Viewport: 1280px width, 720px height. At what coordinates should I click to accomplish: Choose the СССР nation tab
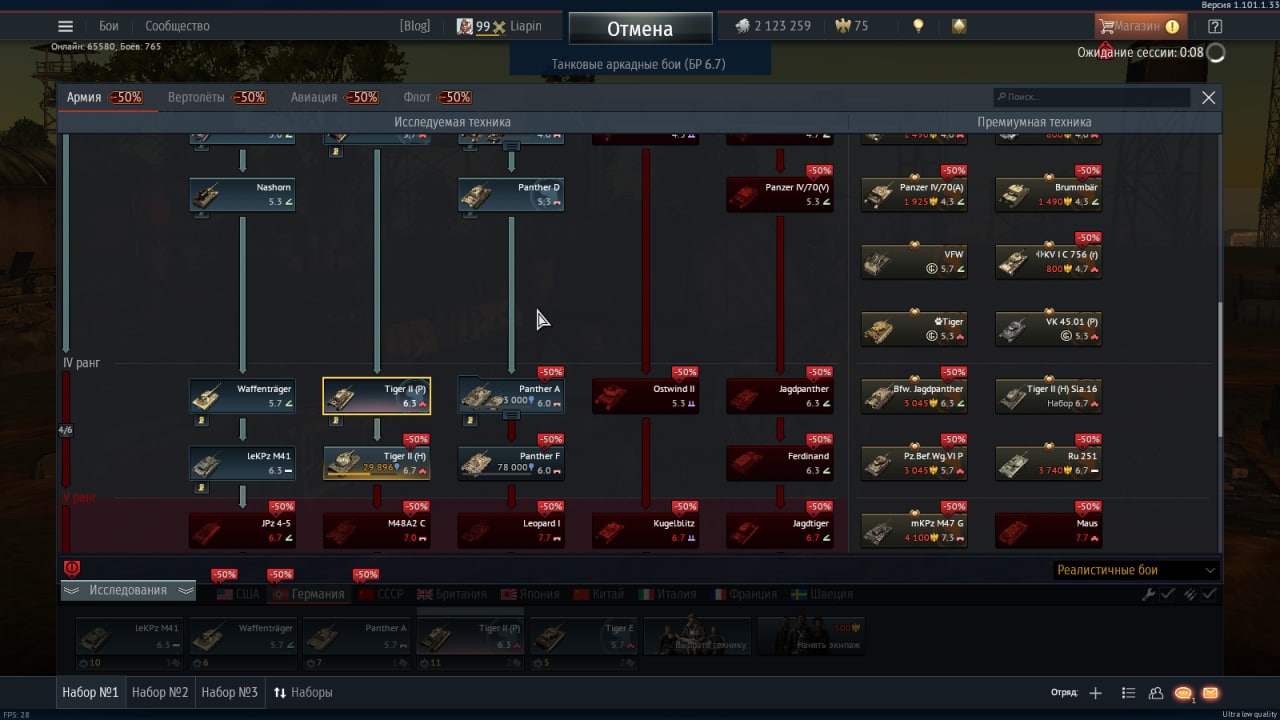tap(381, 594)
